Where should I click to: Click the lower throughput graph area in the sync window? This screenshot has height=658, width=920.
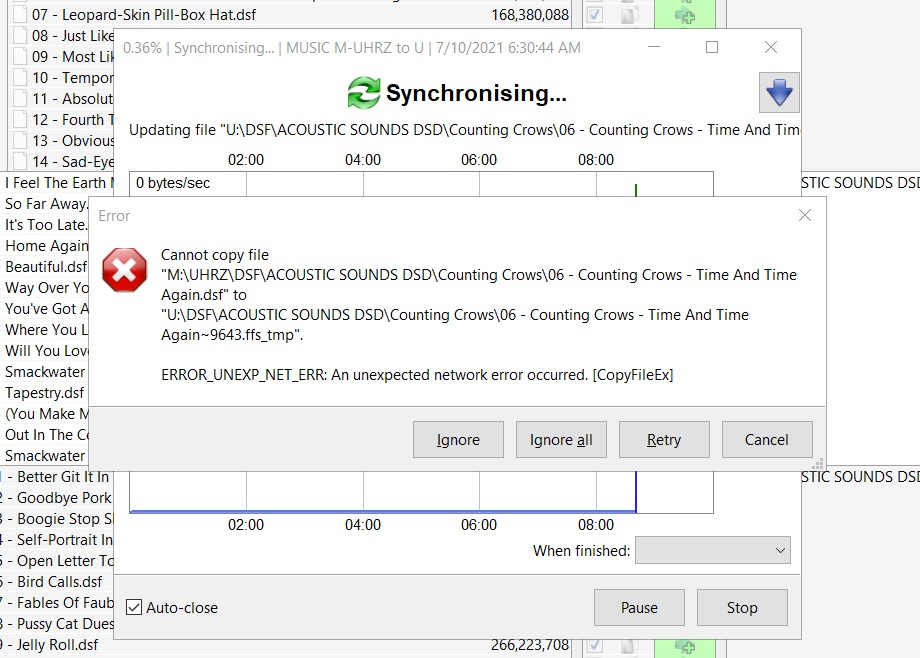tap(421, 492)
